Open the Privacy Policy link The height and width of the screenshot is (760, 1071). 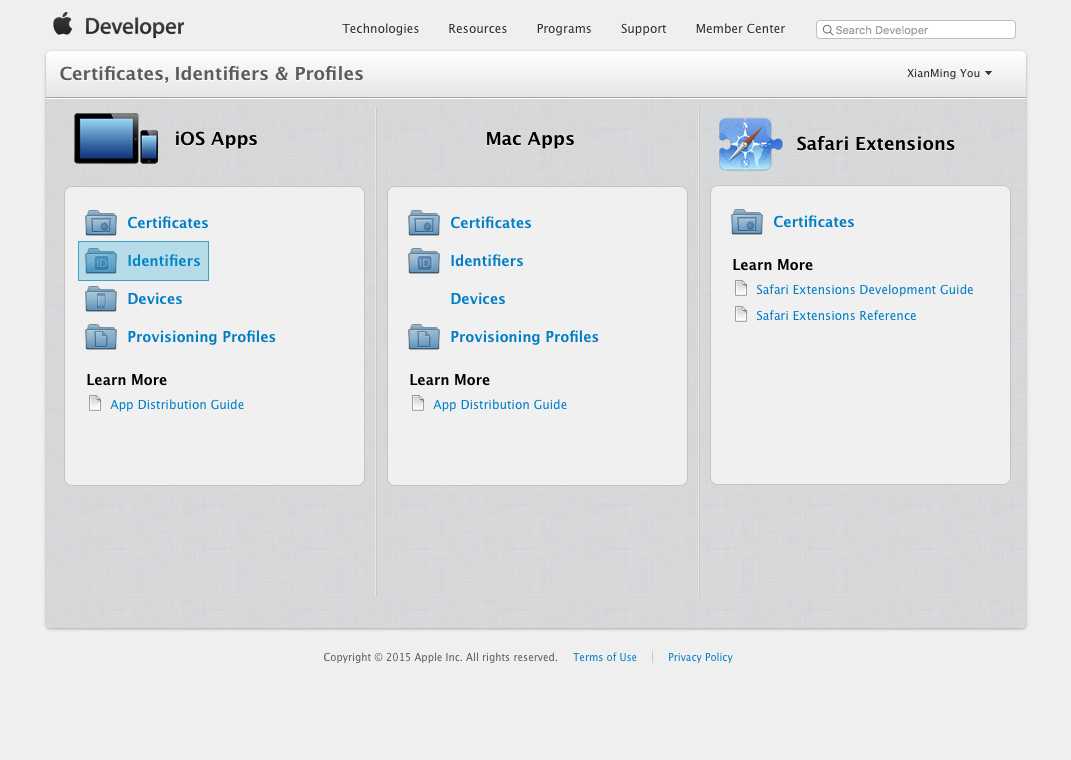coord(700,657)
